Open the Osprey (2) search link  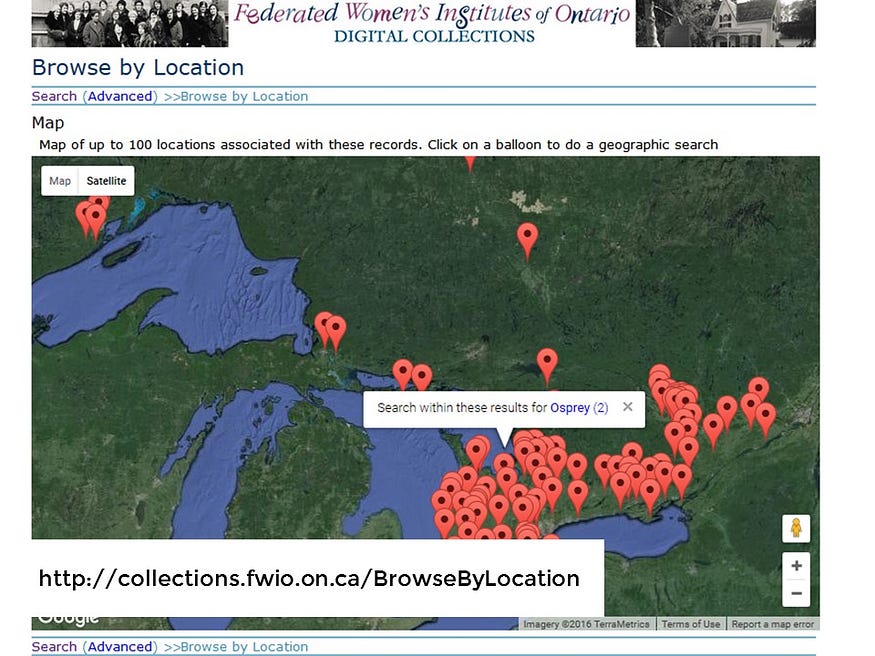[579, 408]
